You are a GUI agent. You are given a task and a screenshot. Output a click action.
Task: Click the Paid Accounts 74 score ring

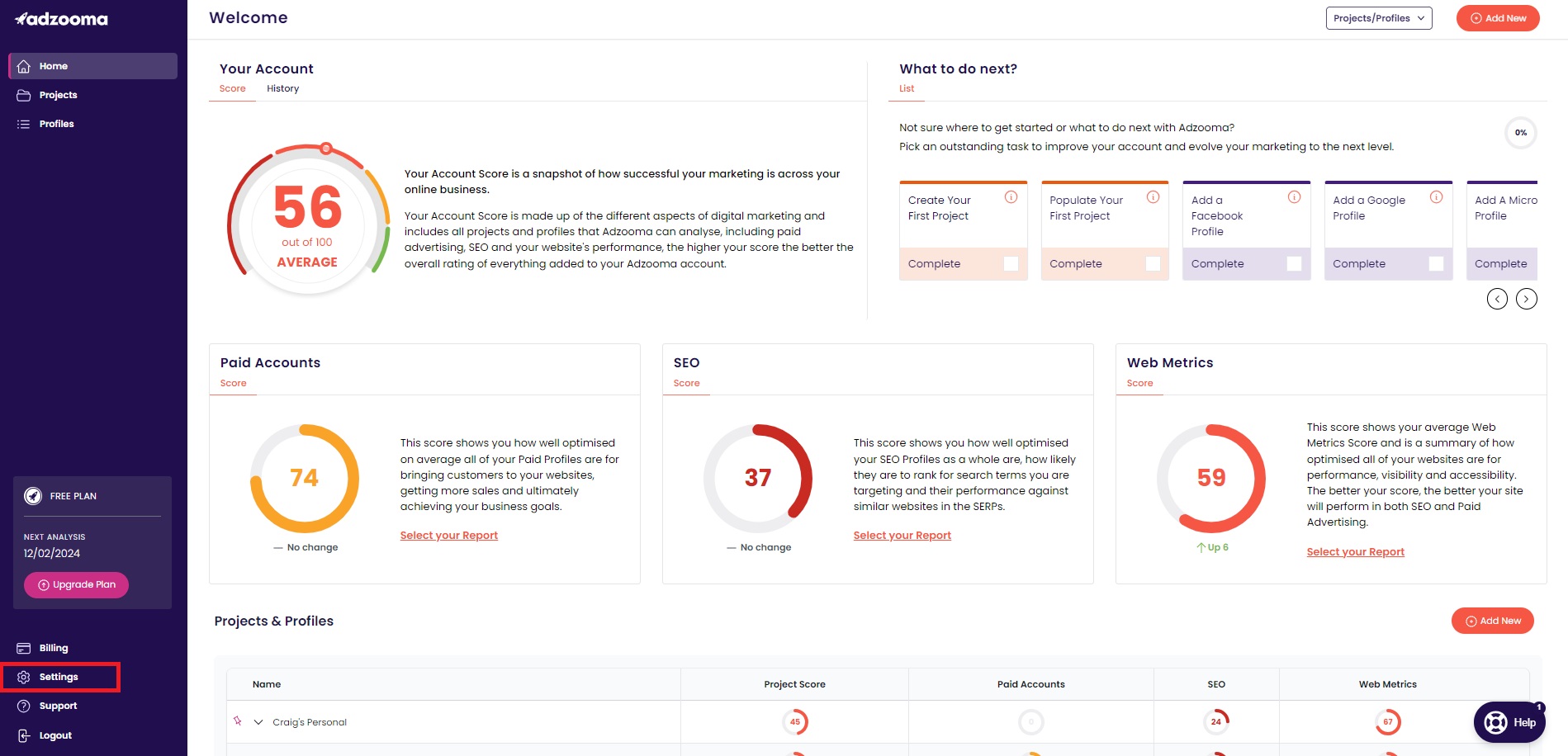[305, 479]
